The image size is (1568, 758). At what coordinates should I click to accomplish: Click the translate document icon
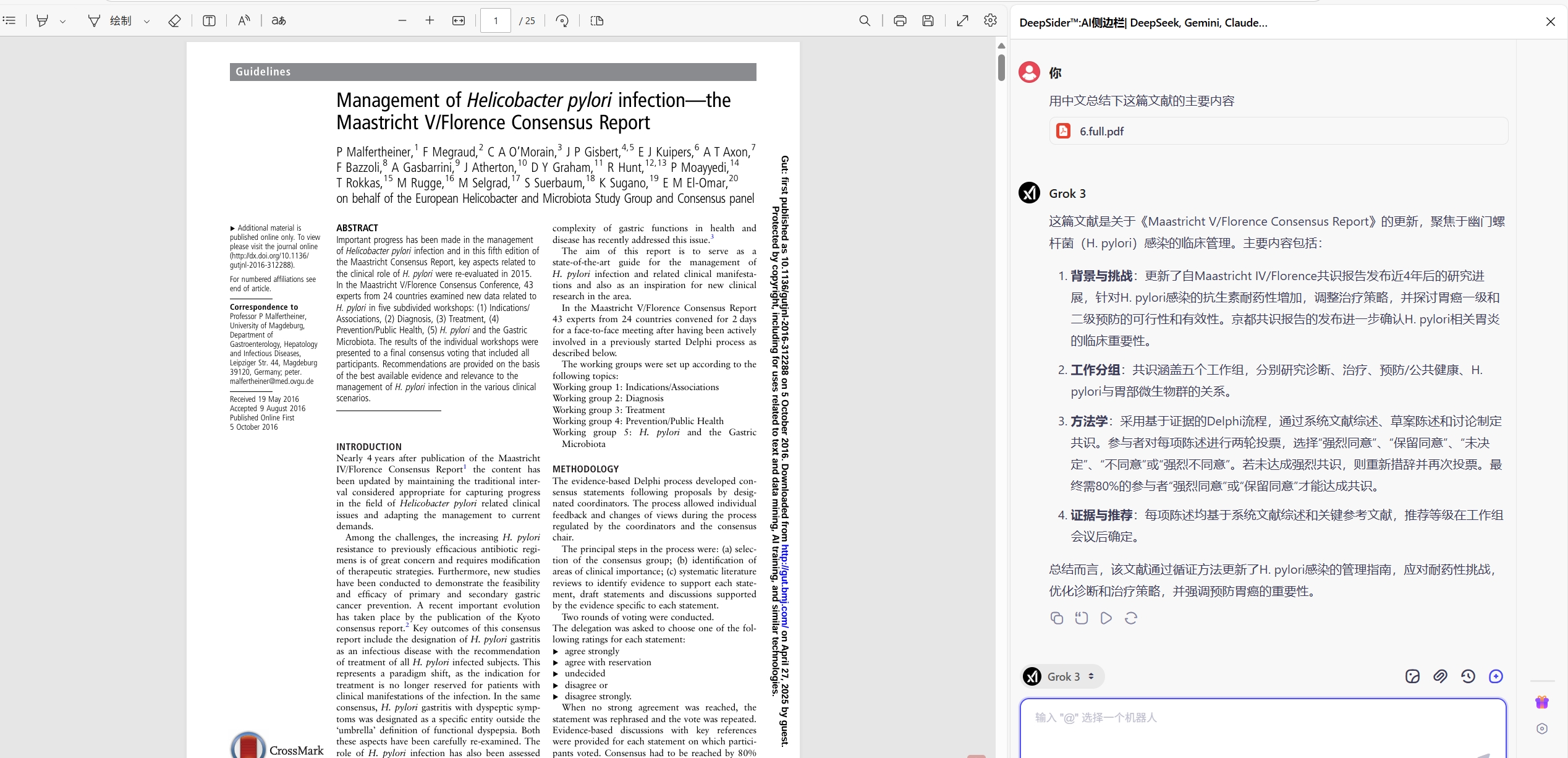pos(279,20)
